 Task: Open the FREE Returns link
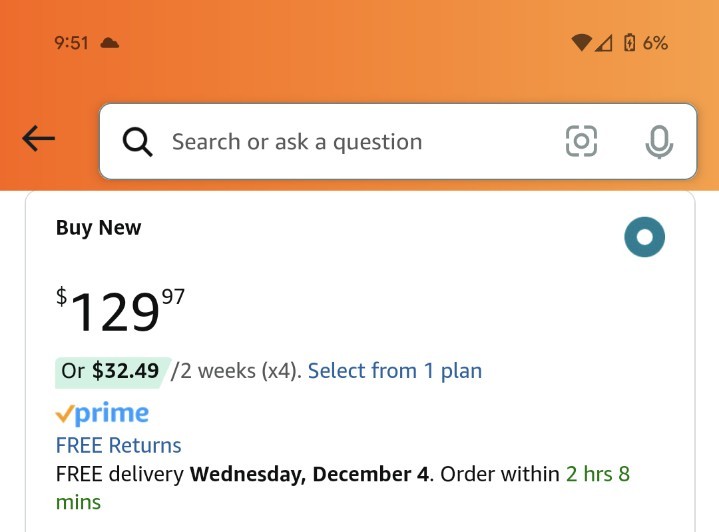[118, 445]
